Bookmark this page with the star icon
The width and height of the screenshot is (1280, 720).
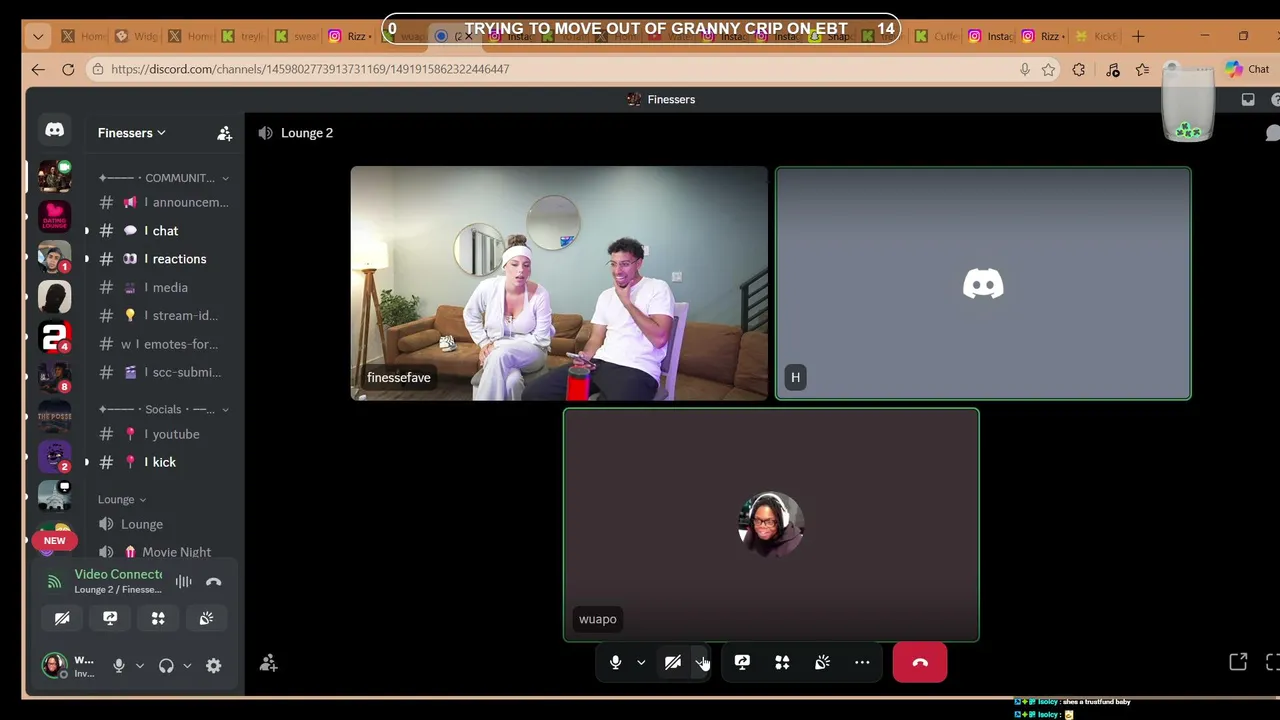pyautogui.click(x=1048, y=69)
